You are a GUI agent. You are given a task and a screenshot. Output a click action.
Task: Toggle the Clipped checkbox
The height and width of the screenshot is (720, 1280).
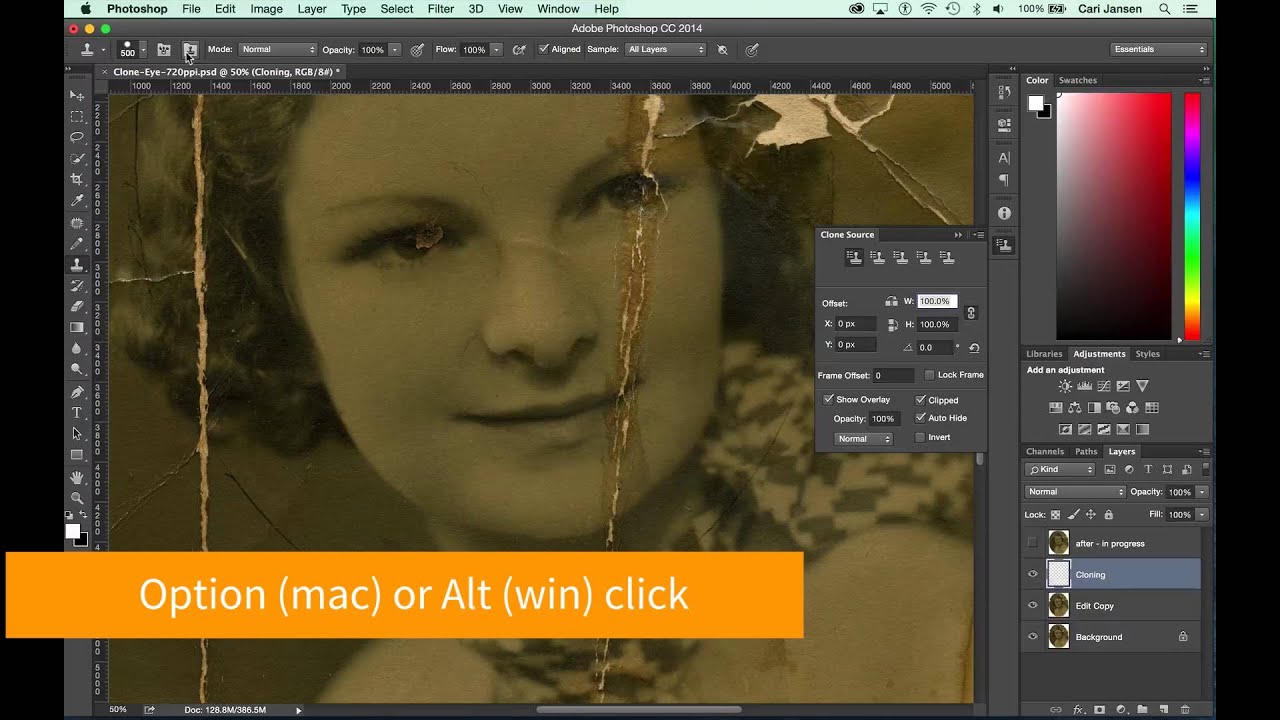coord(920,399)
